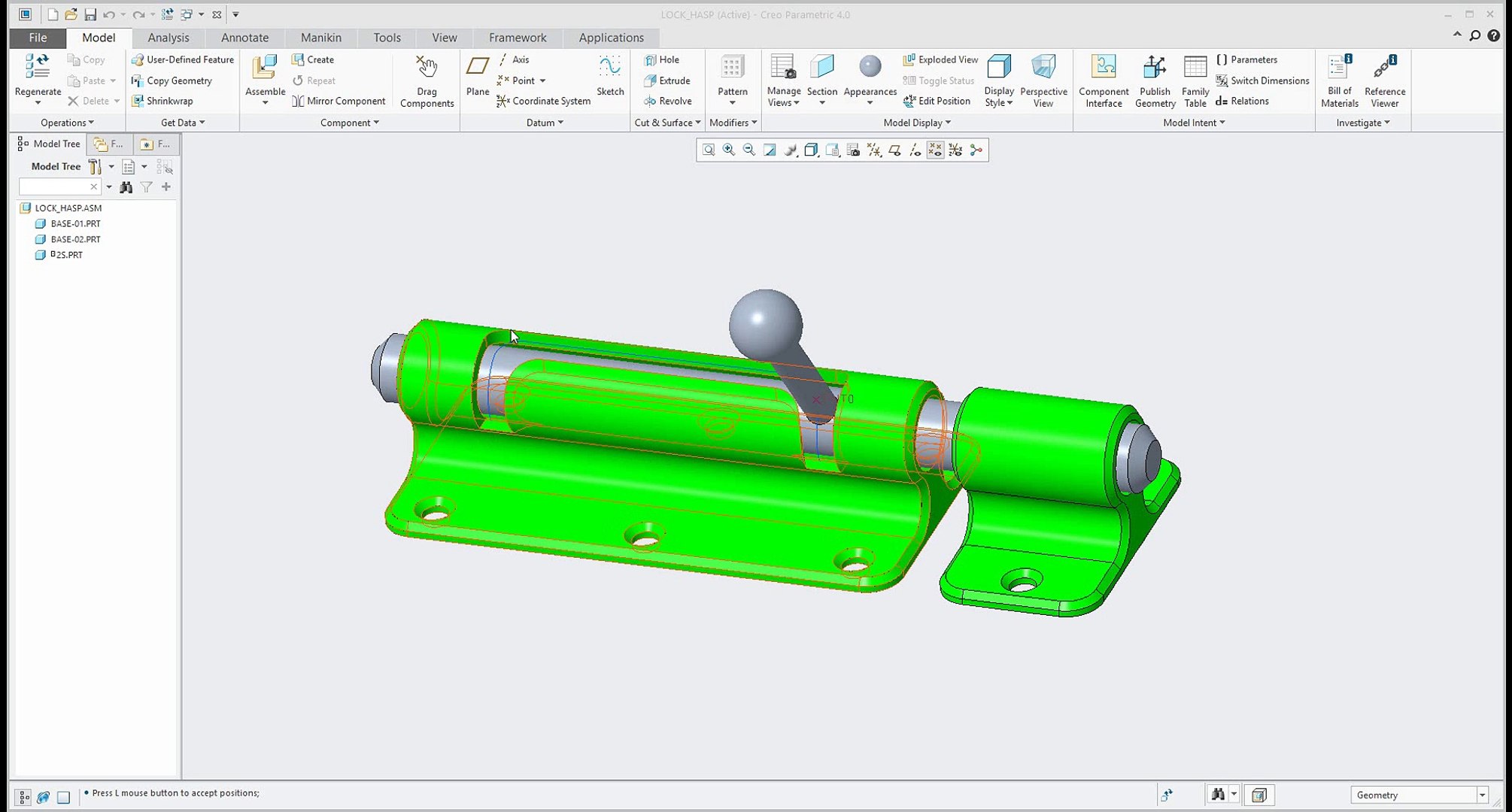Click the Exploded View button
Viewport: 1512px width, 812px height.
pyautogui.click(x=940, y=59)
